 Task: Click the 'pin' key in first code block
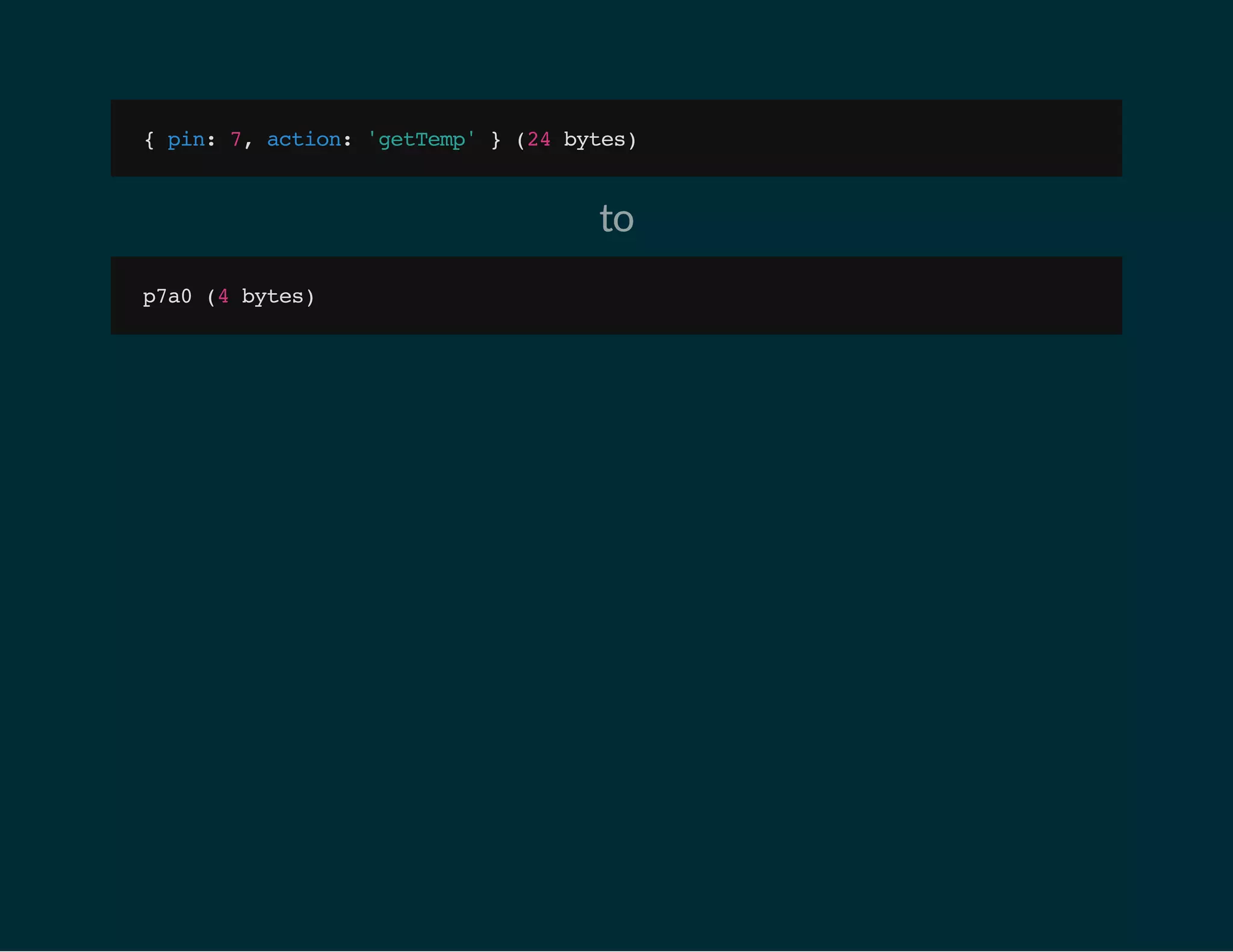pos(185,140)
